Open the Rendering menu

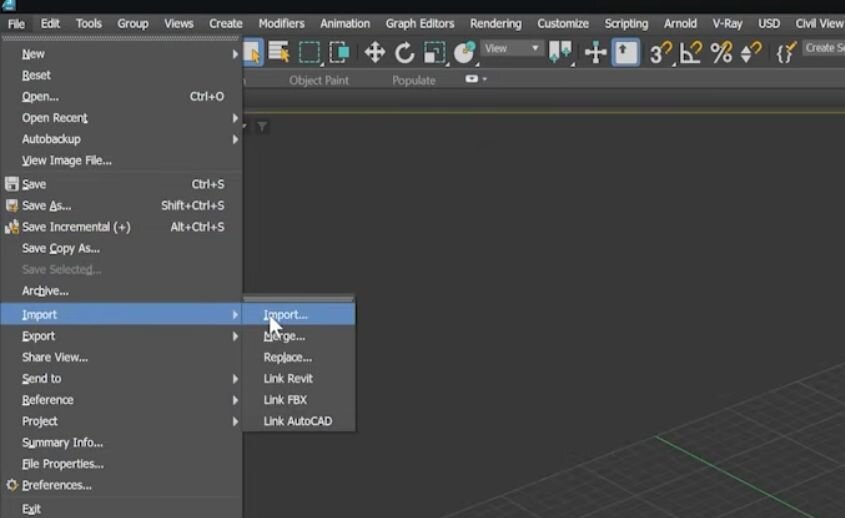(x=495, y=24)
